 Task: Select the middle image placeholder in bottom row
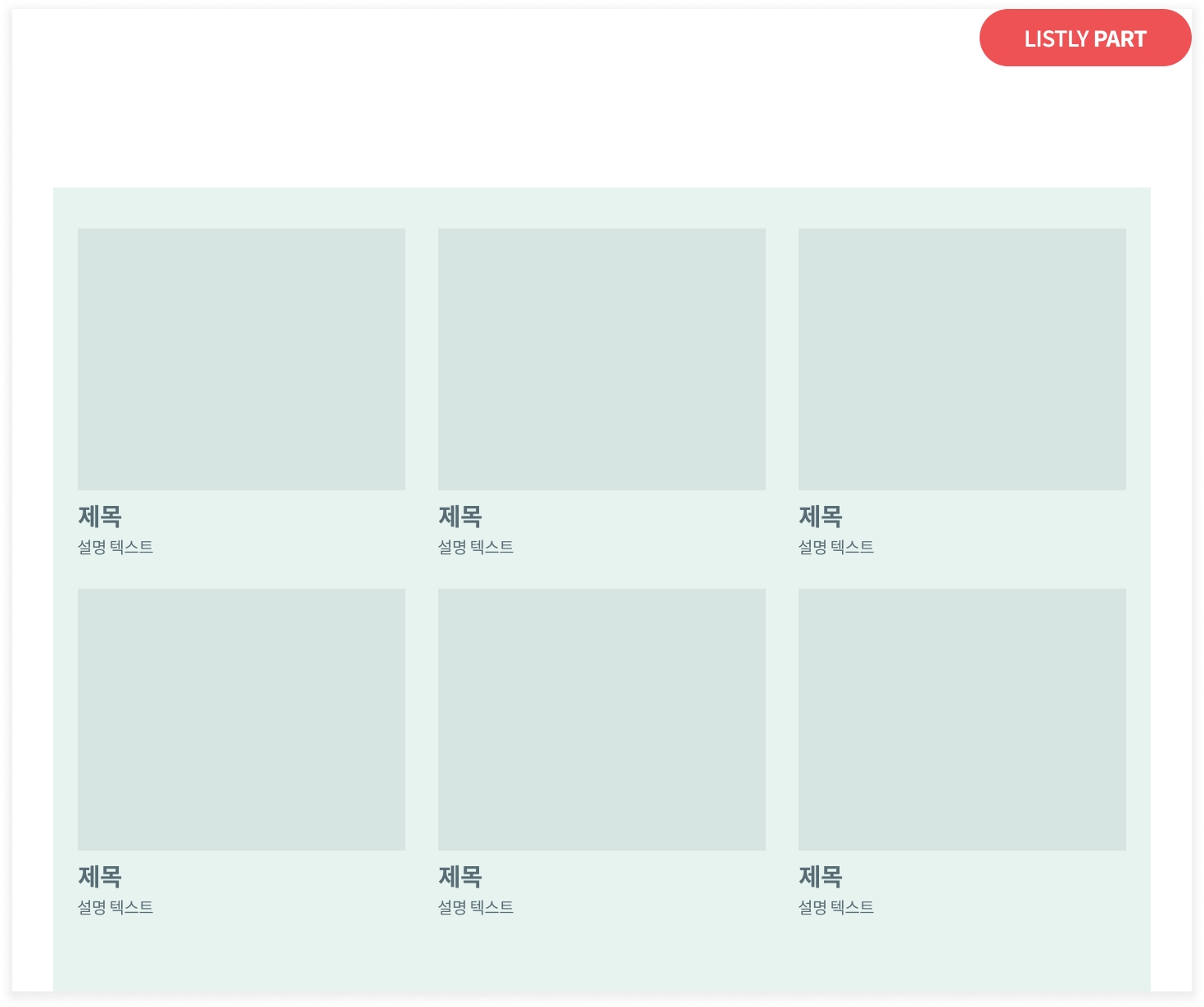[602, 720]
